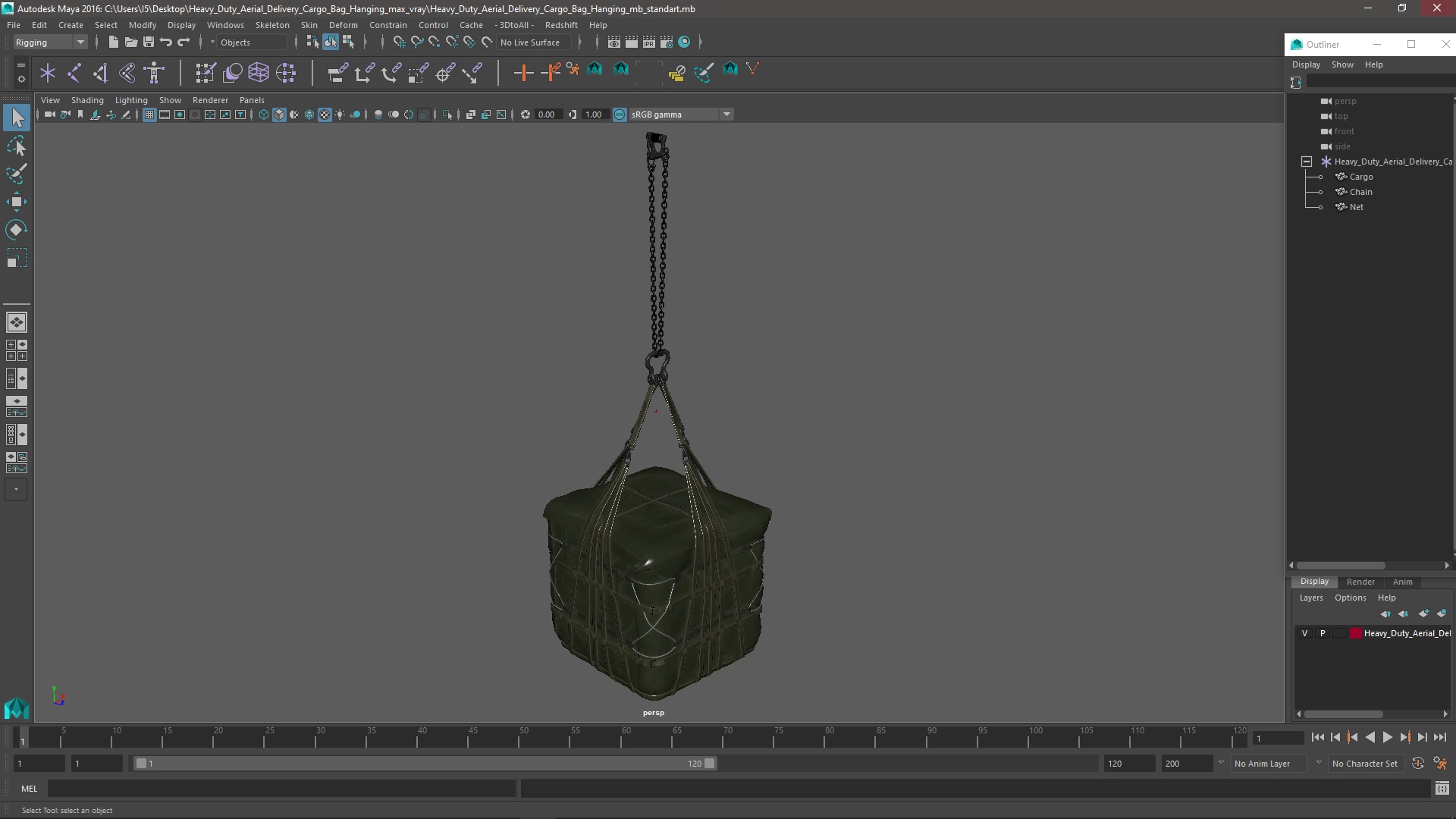Collapse the Heavy_Duty_Aerial_Delivery group in Outliner
This screenshot has height=819, width=1456.
pyautogui.click(x=1306, y=162)
